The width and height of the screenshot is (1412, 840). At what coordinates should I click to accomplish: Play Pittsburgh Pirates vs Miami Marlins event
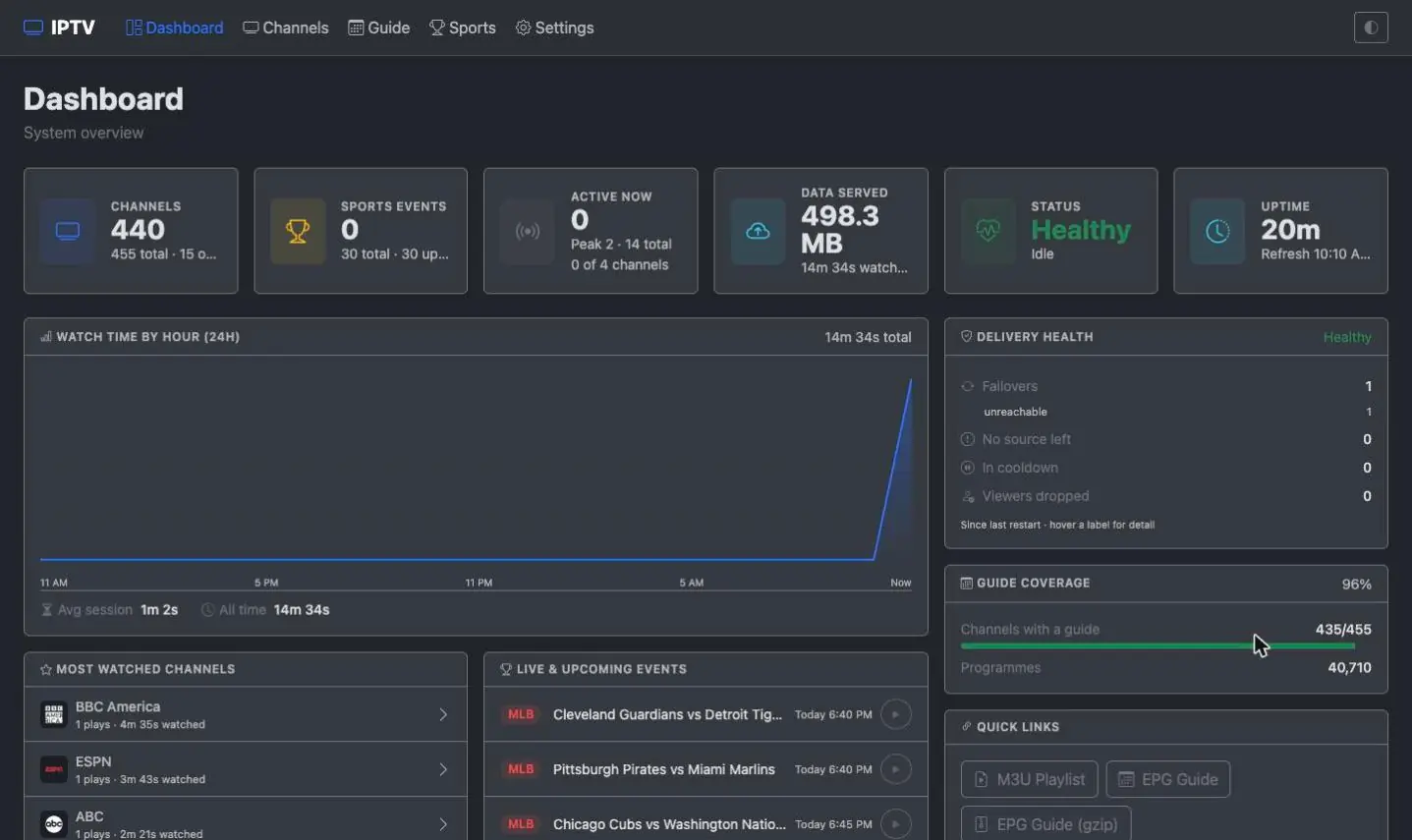[895, 769]
